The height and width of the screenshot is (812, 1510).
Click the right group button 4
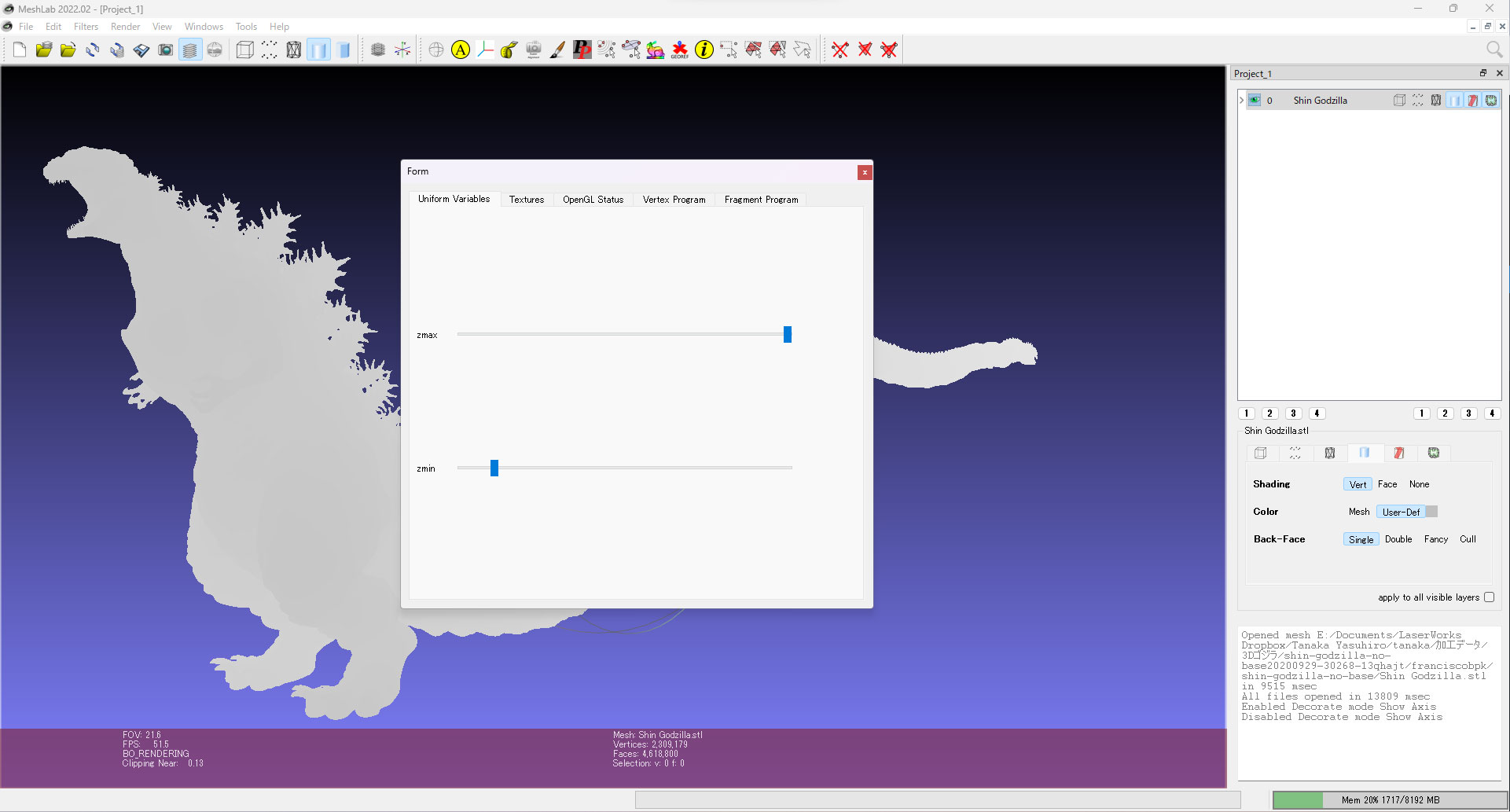pyautogui.click(x=1492, y=413)
